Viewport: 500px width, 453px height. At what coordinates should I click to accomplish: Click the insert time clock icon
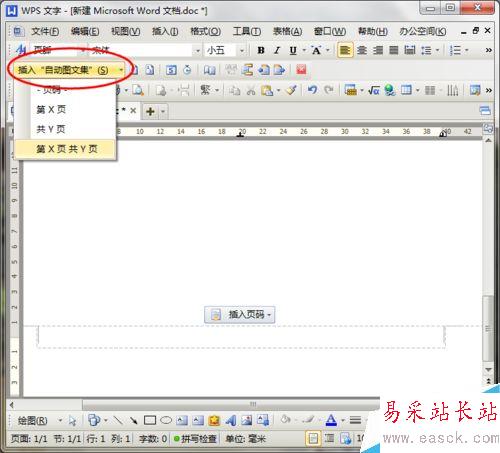(188, 70)
